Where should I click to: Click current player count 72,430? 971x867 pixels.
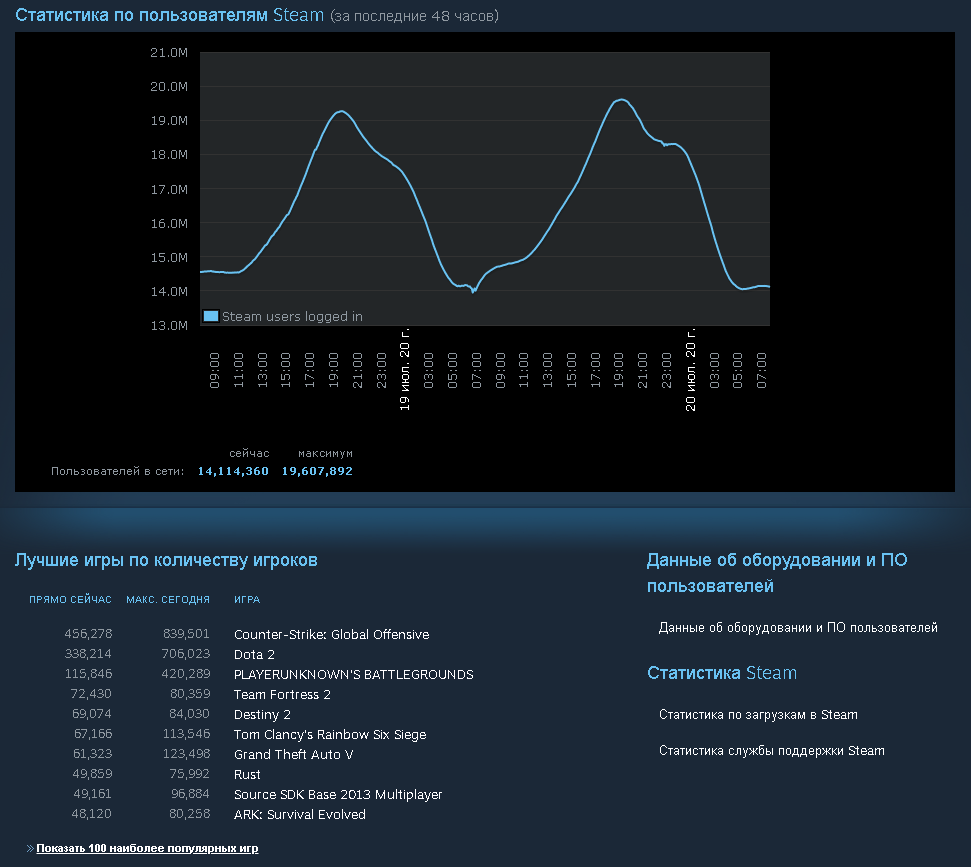(91, 694)
